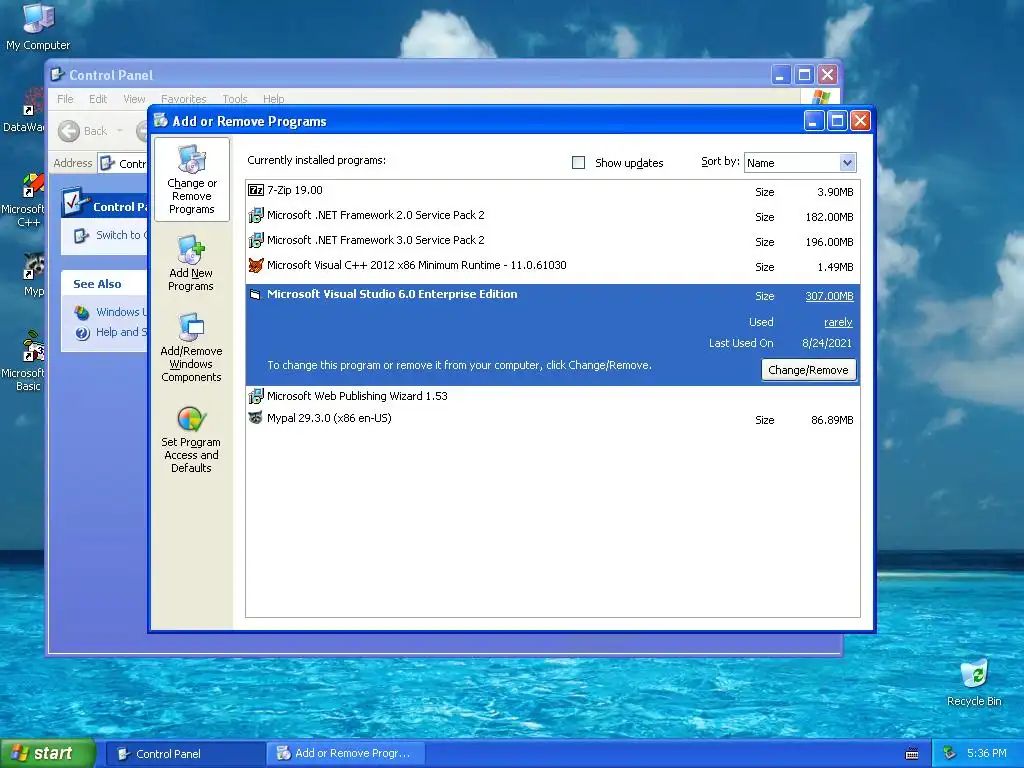The image size is (1024, 768).
Task: Click the Add or Remove Programs title icon
Action: (x=161, y=120)
